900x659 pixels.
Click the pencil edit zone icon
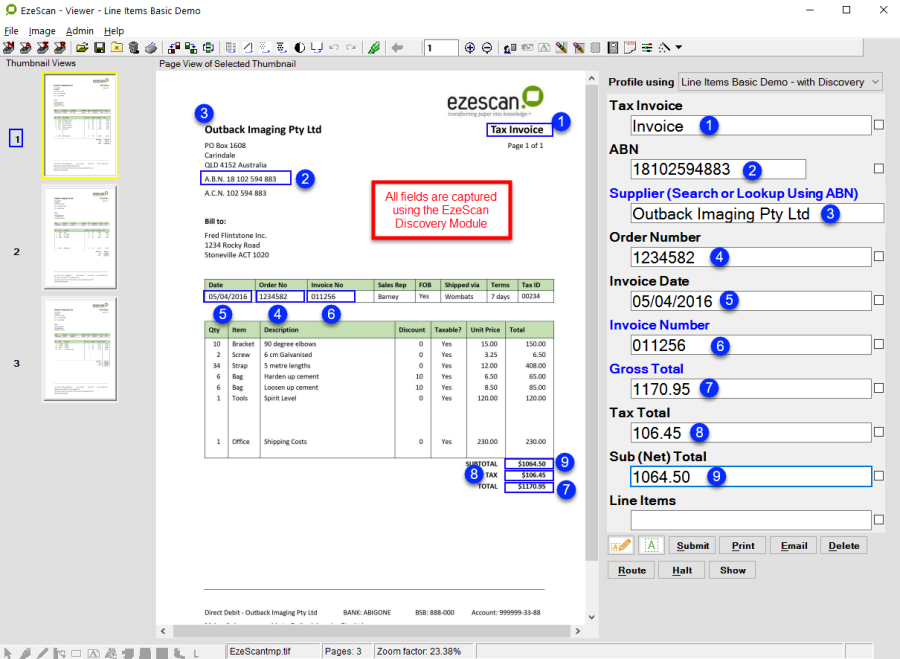pyautogui.click(x=621, y=545)
